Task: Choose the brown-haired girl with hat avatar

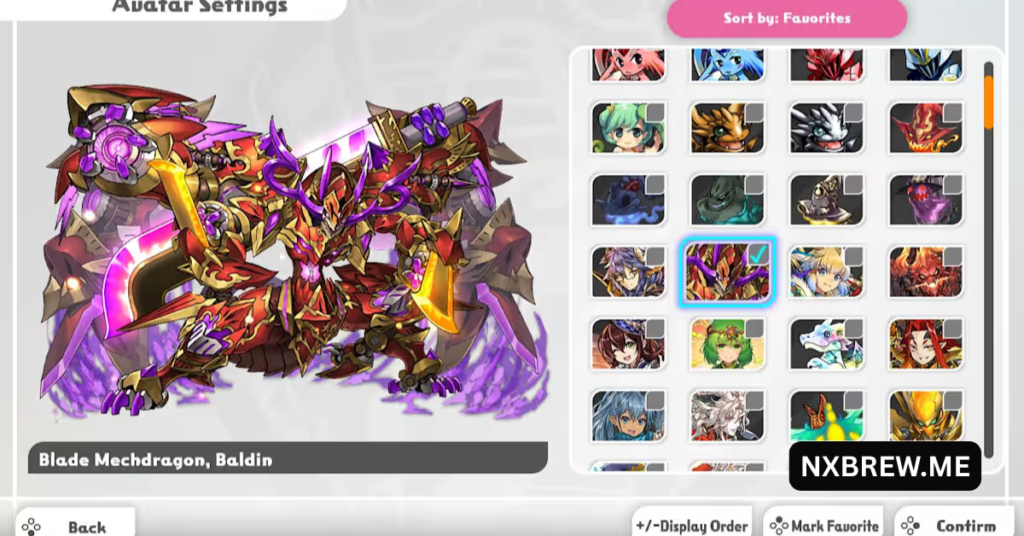Action: 628,344
